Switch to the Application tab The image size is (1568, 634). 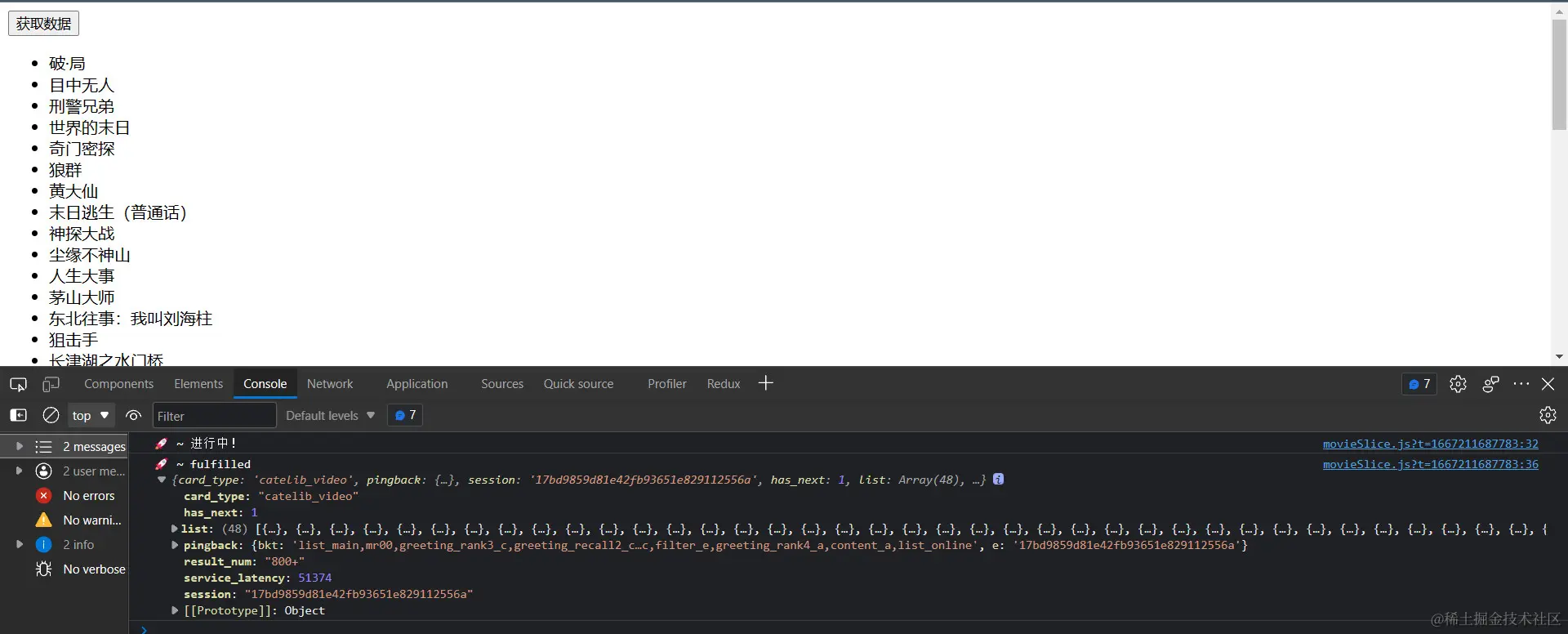(x=417, y=384)
